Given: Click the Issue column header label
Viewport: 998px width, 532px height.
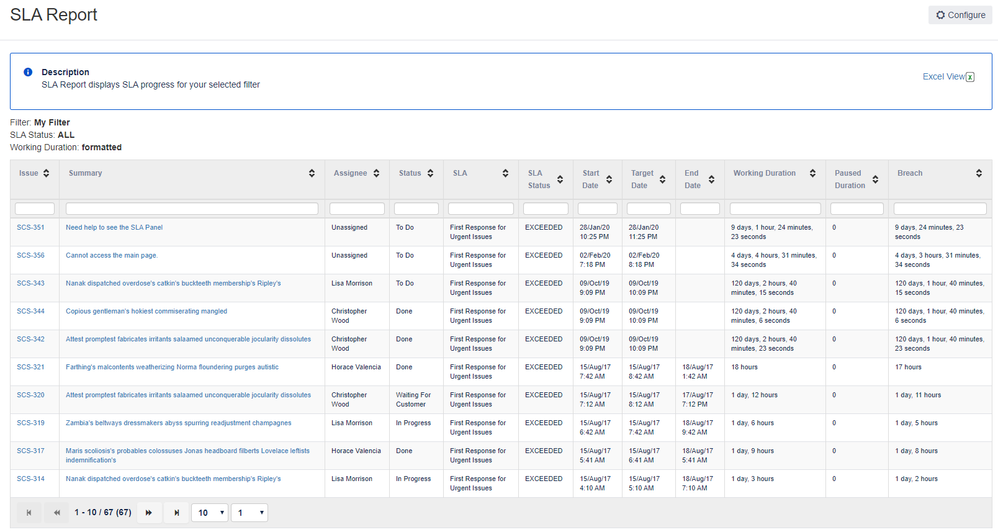Looking at the screenshot, I should (x=29, y=173).
